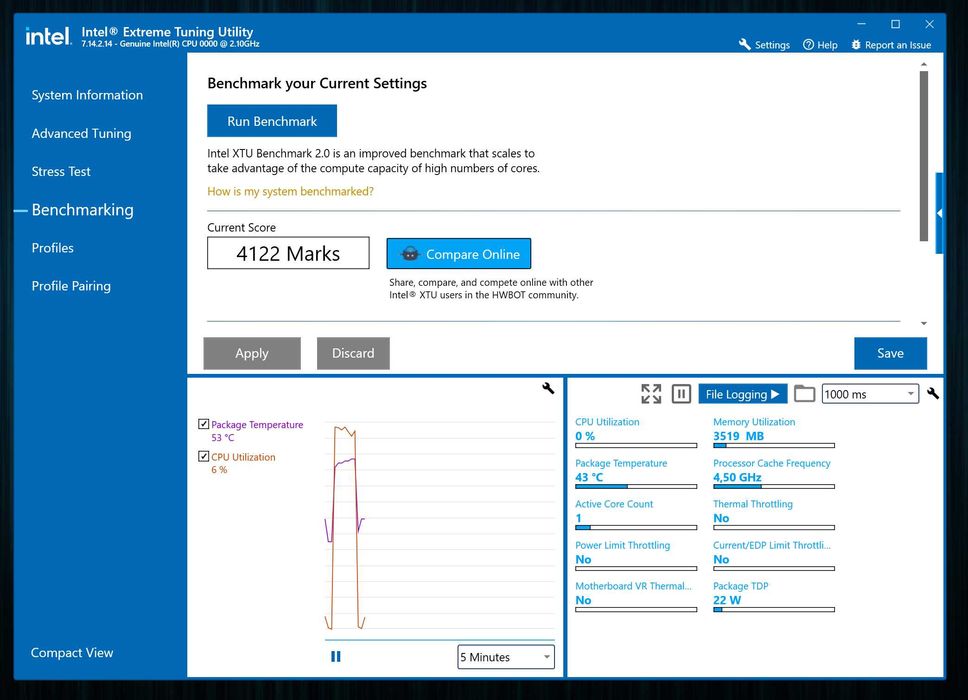
Task: Click the Discard button
Action: point(353,353)
